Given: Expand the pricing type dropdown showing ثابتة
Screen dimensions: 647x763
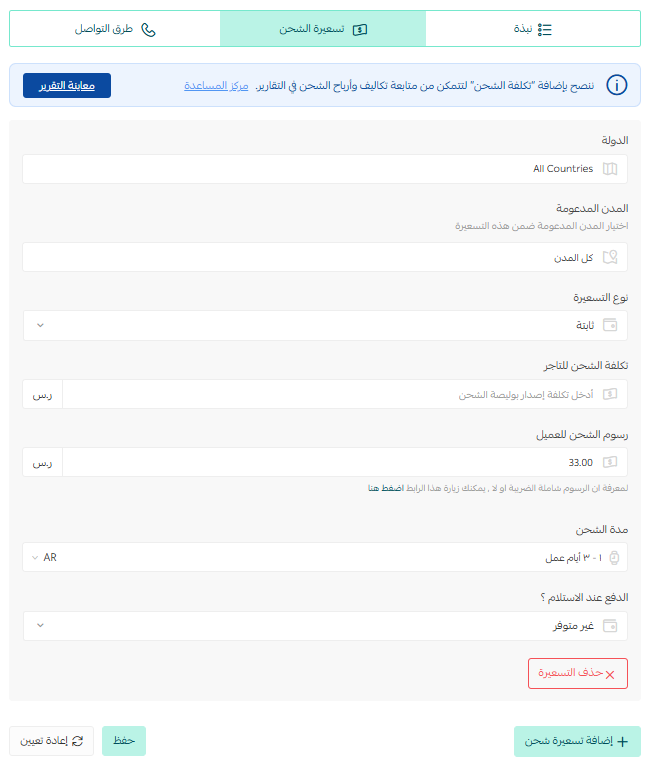Looking at the screenshot, I should [x=325, y=326].
